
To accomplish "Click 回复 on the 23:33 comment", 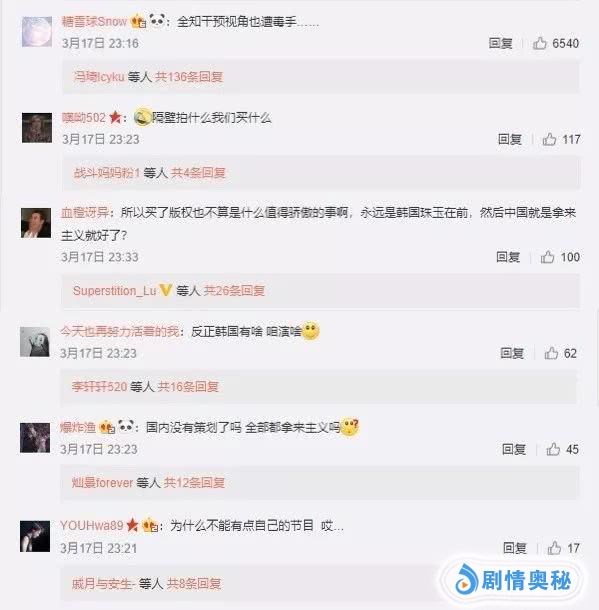I will [x=508, y=257].
